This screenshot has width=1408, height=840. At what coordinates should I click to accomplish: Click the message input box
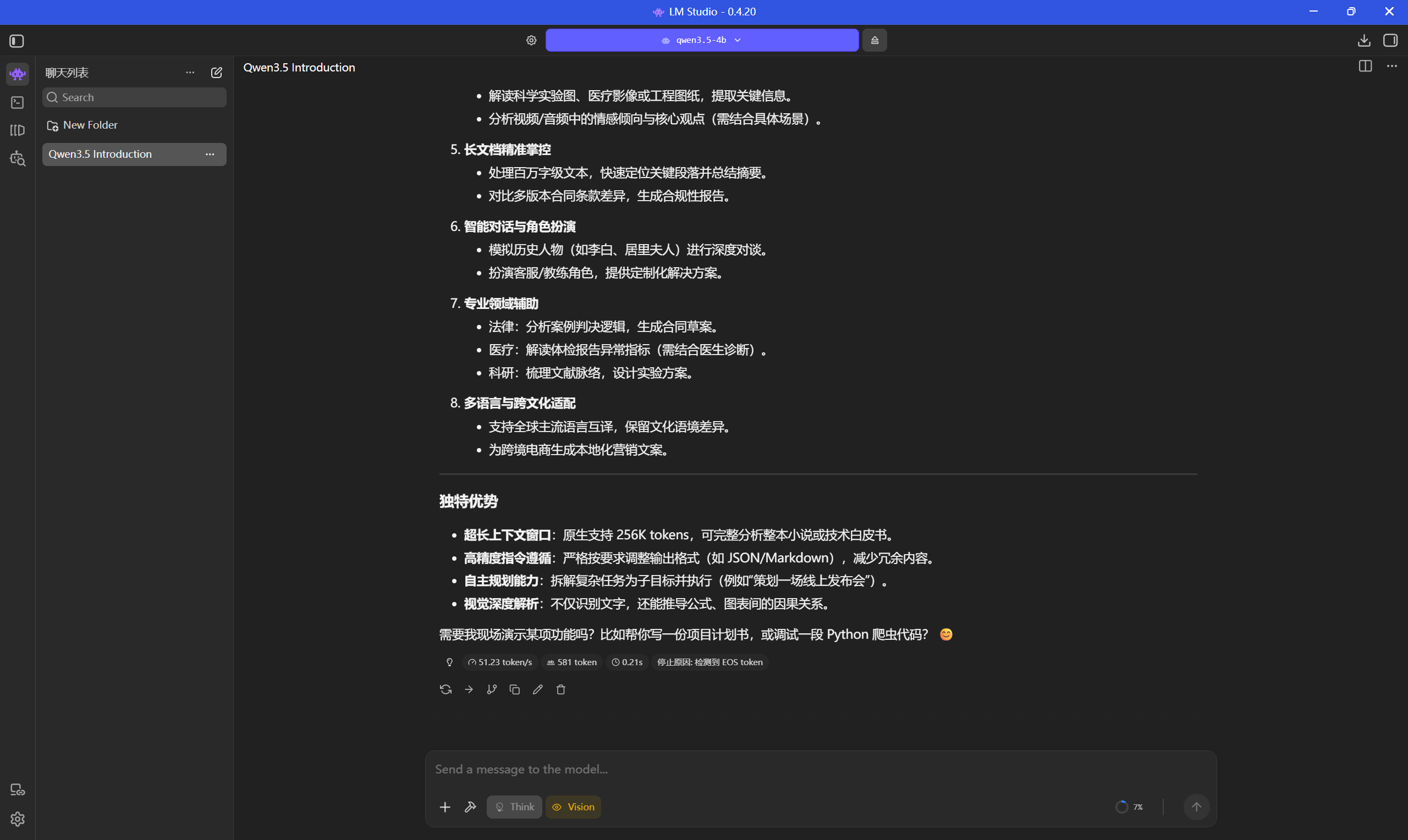coord(820,770)
